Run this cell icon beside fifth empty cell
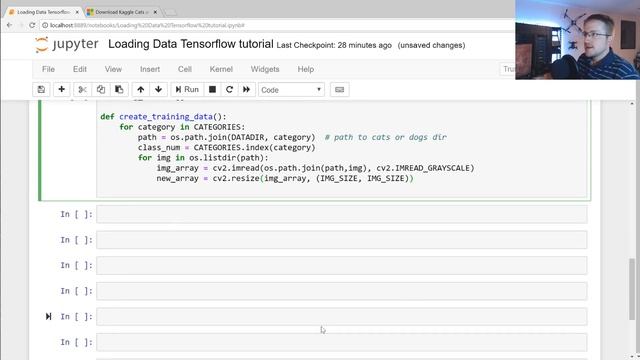The width and height of the screenshot is (640, 360). 49,316
